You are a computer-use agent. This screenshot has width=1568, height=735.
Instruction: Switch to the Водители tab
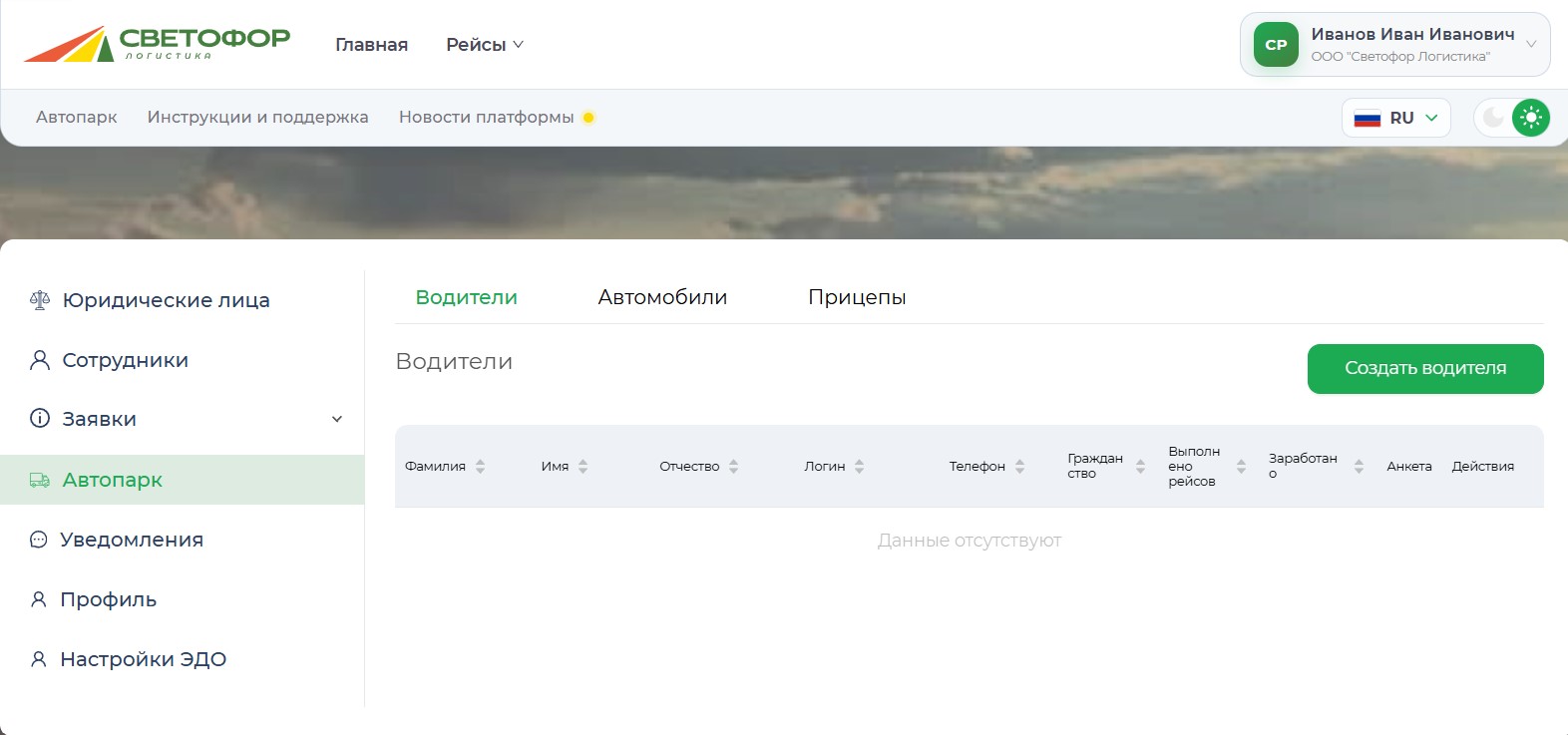click(x=467, y=297)
